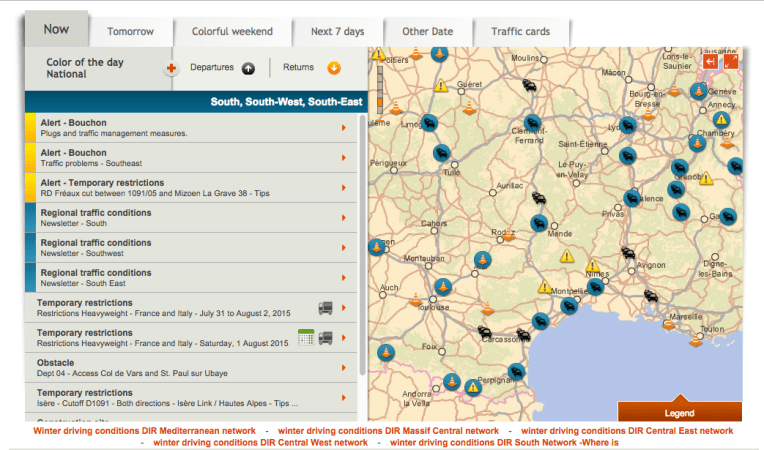Open the map Legend button

click(x=680, y=412)
